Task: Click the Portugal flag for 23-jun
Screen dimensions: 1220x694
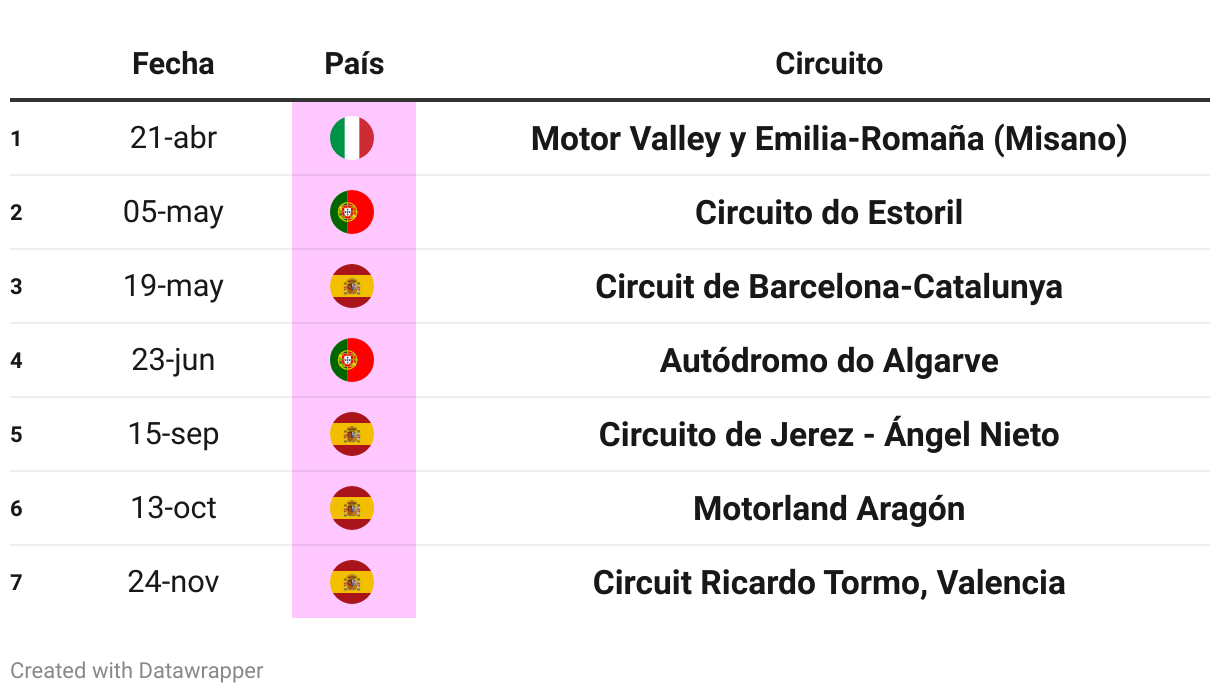Action: tap(352, 360)
